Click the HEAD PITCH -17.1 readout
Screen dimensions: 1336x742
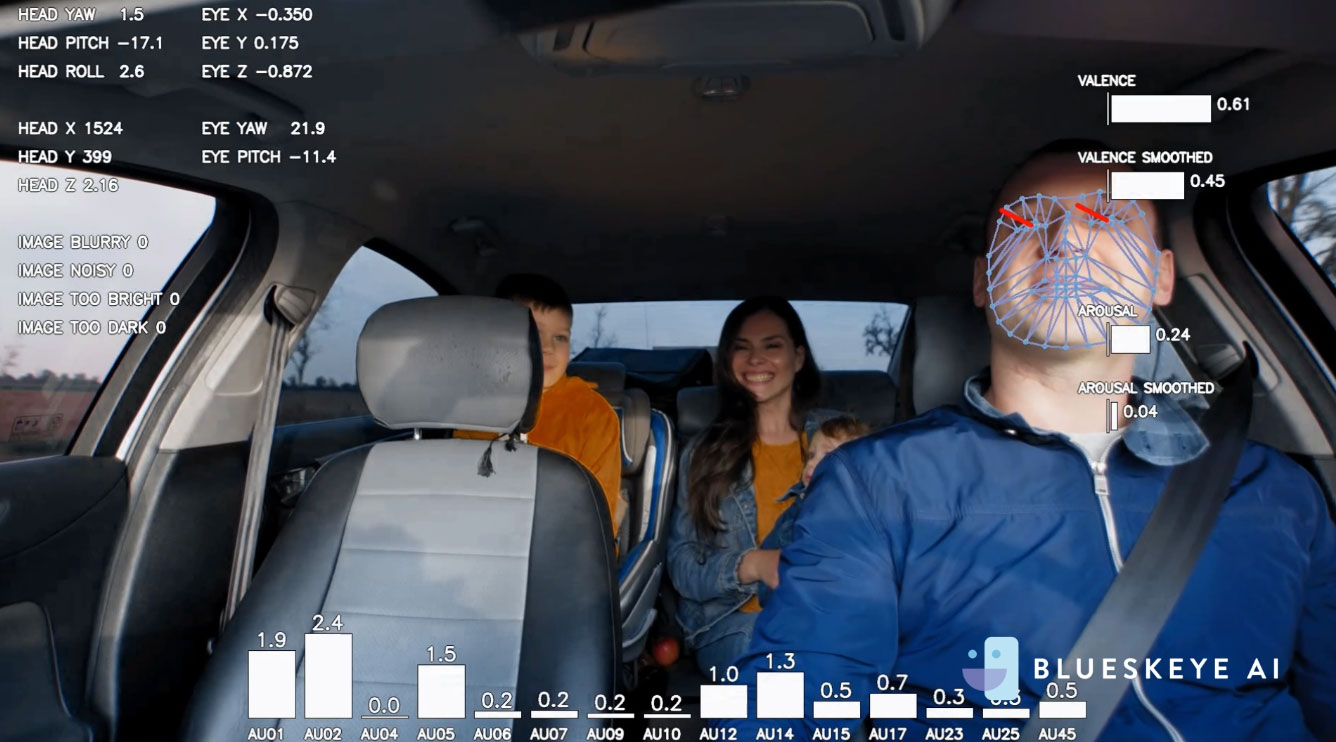pos(90,43)
